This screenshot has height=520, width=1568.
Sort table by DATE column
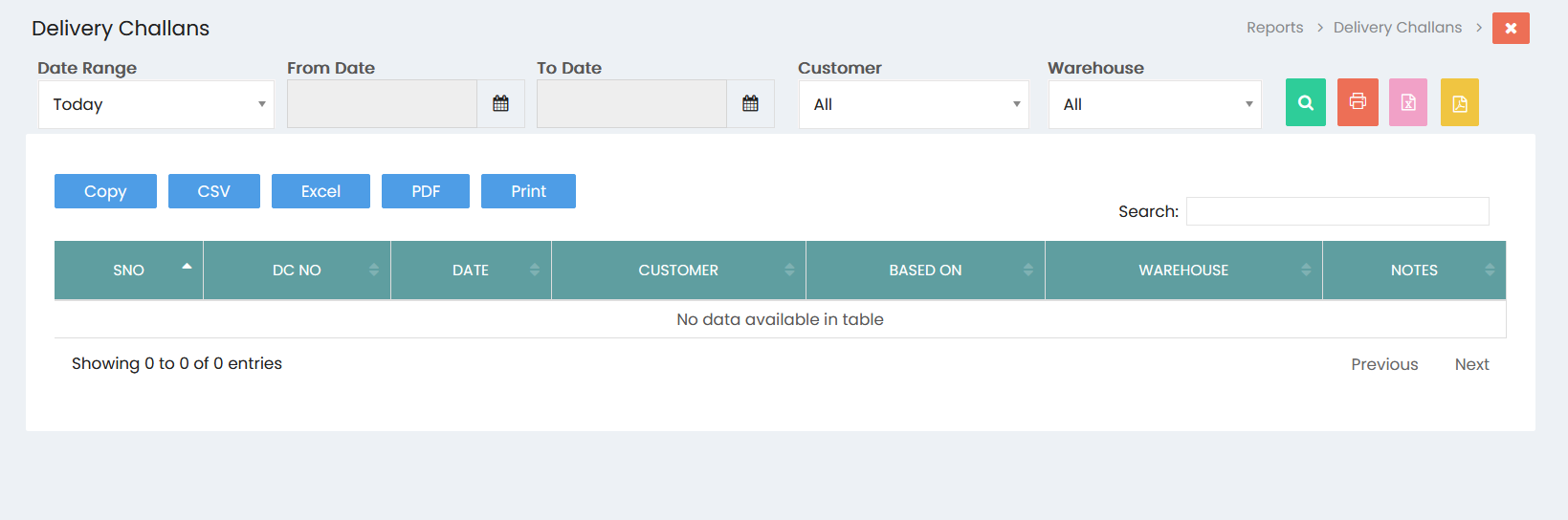[x=471, y=271]
